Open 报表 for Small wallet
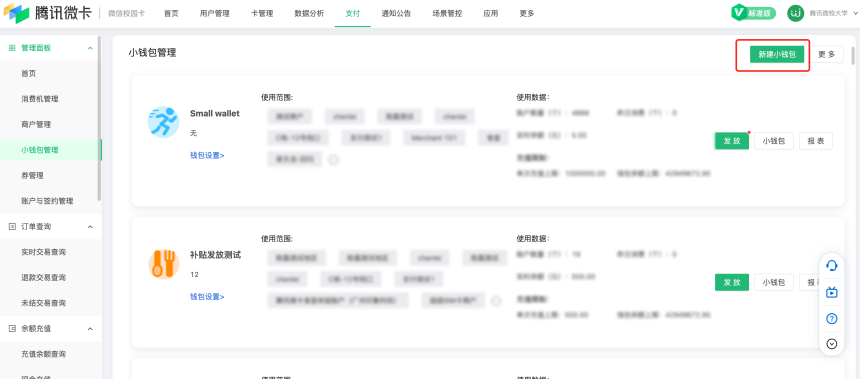The image size is (860, 379). (x=816, y=141)
